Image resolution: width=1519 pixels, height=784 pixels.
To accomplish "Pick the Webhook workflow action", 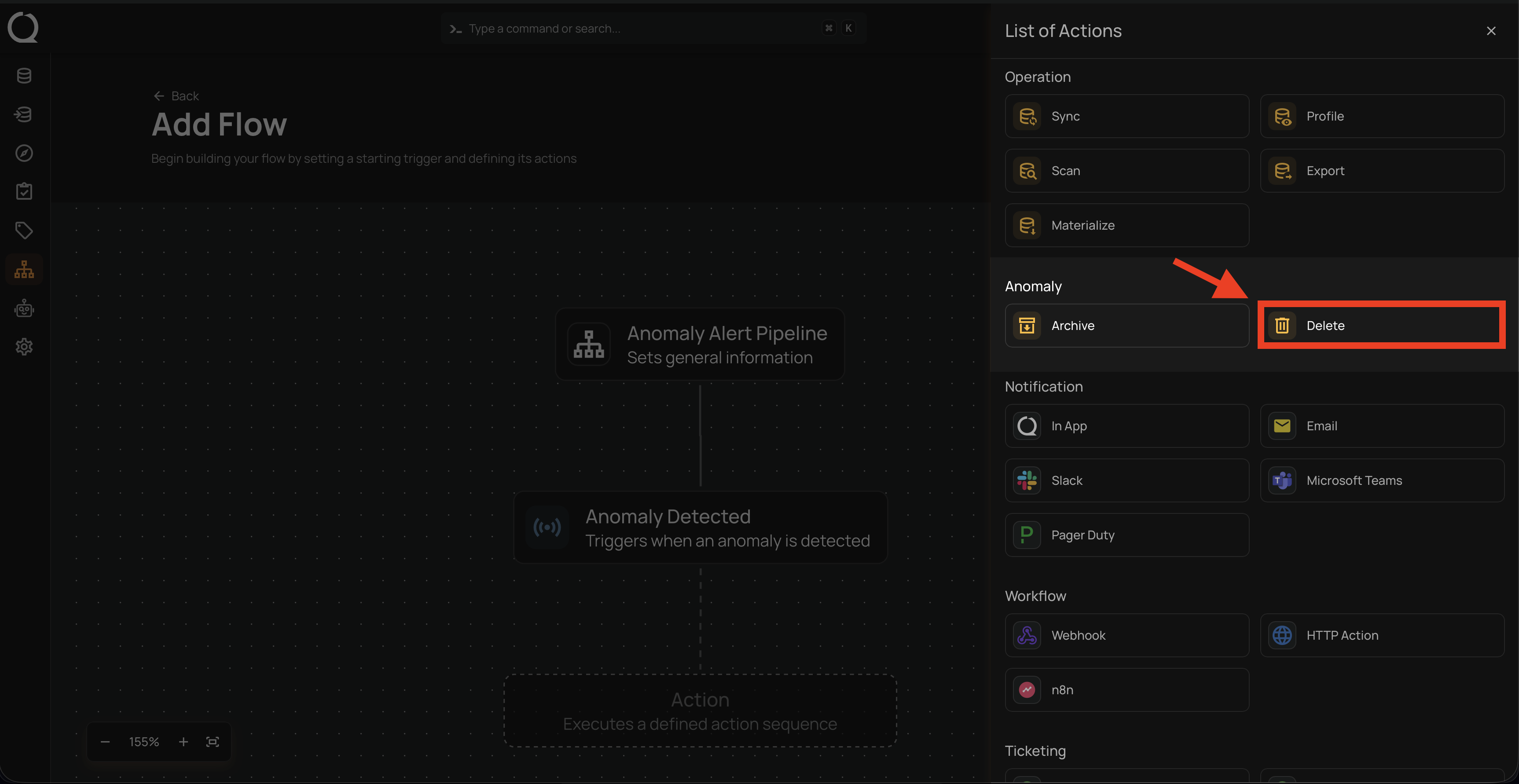I will 1126,635.
